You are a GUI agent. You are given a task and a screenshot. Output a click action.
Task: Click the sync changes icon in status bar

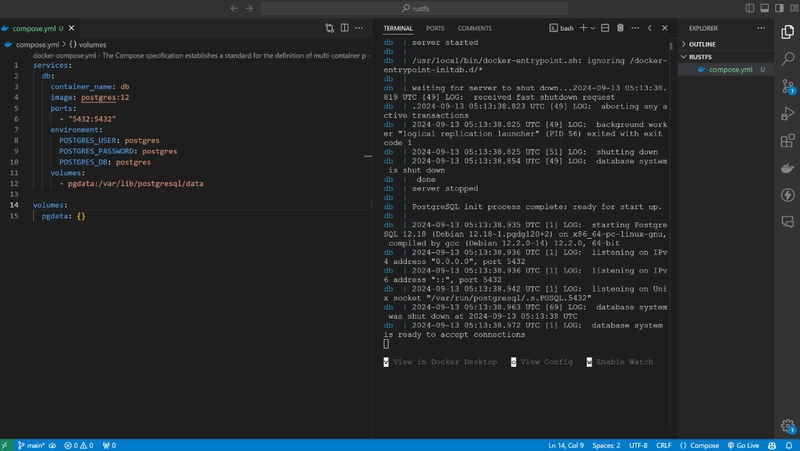(52, 445)
